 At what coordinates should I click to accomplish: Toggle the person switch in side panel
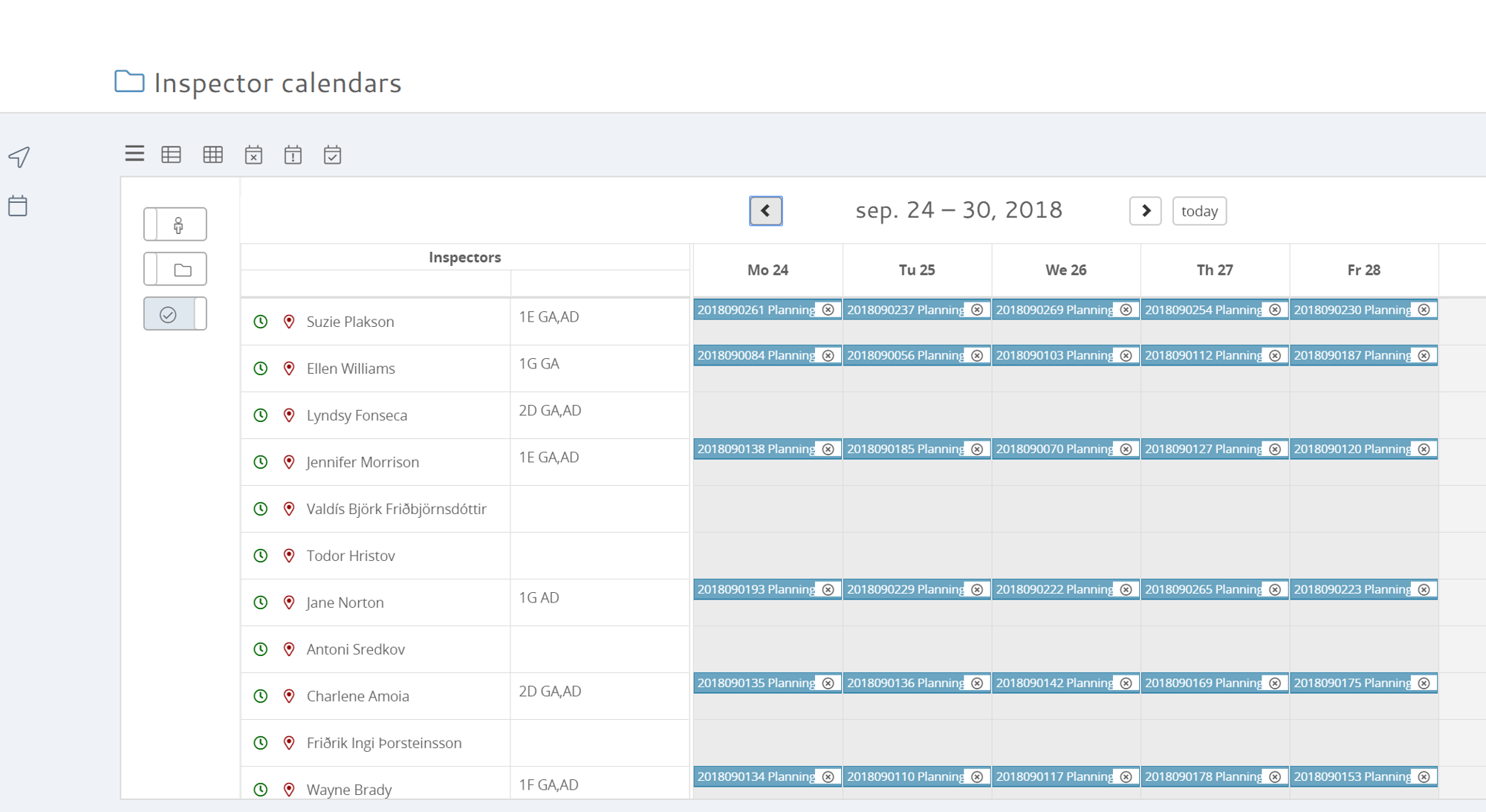point(175,224)
